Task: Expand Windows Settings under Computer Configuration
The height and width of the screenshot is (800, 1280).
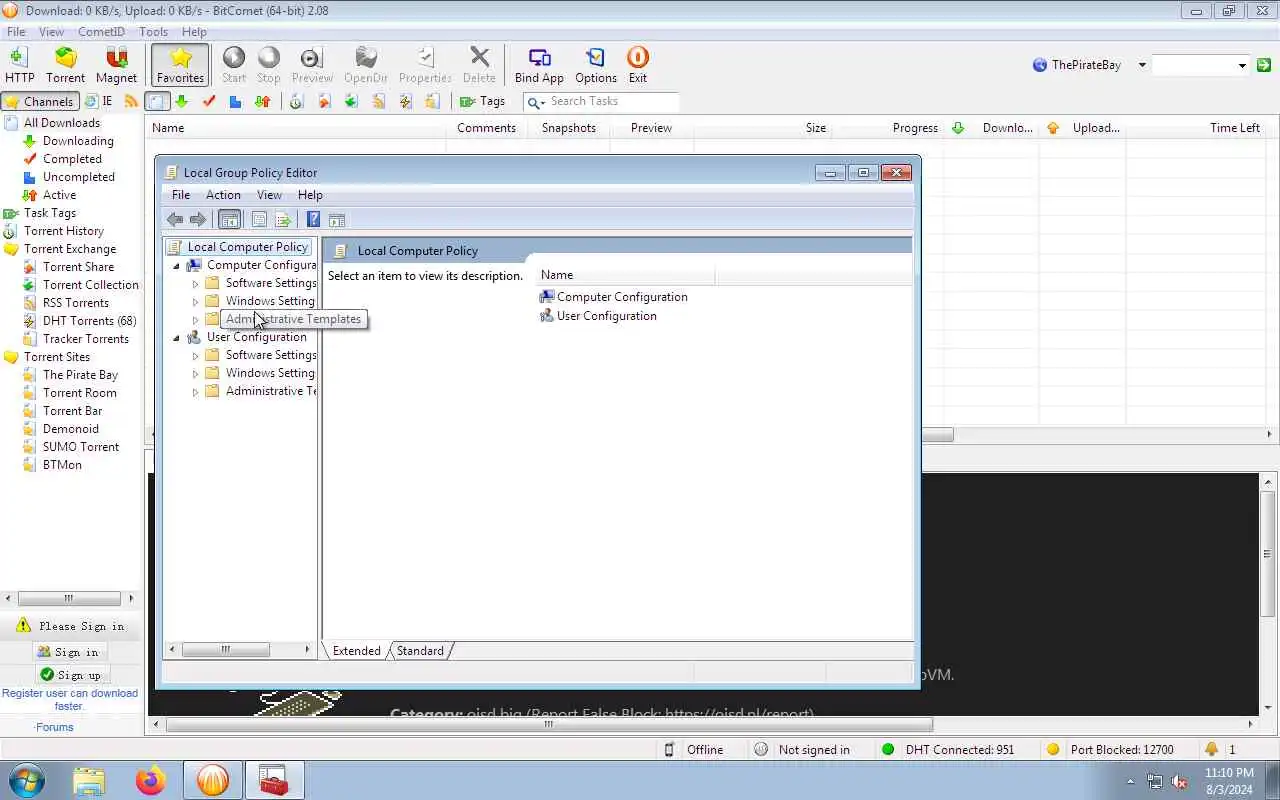Action: [x=196, y=302]
